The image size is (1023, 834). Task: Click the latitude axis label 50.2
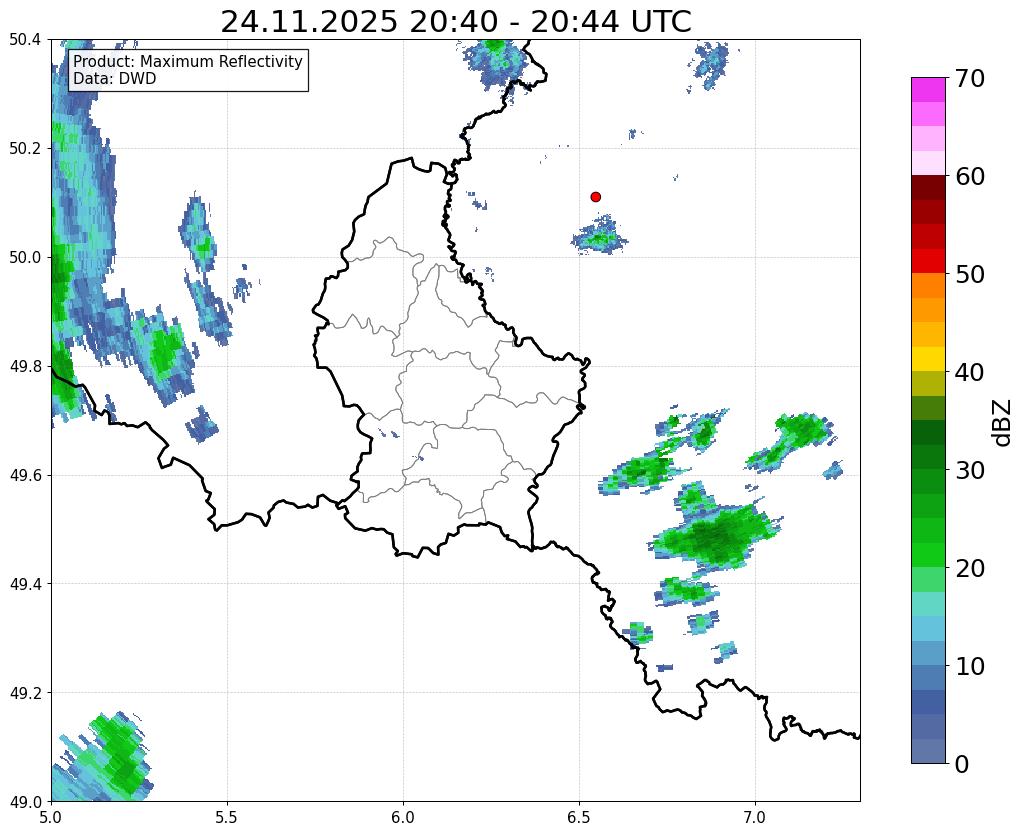(x=25, y=148)
